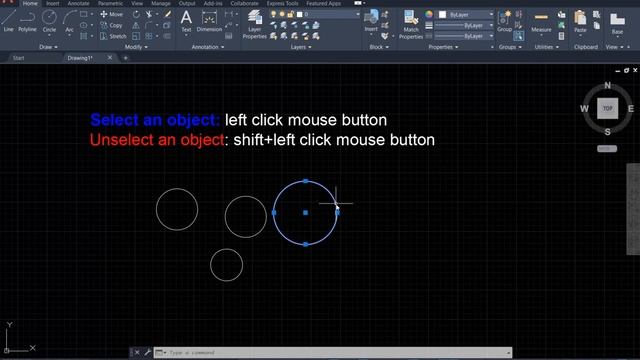
Task: Choose the Rectangle tool icon
Action: [x=84, y=14]
